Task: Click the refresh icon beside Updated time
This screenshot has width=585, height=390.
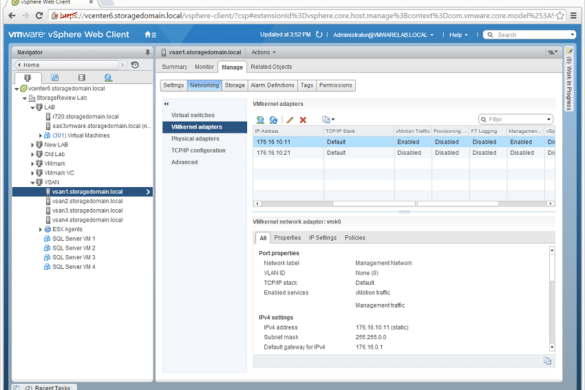Action: click(319, 35)
